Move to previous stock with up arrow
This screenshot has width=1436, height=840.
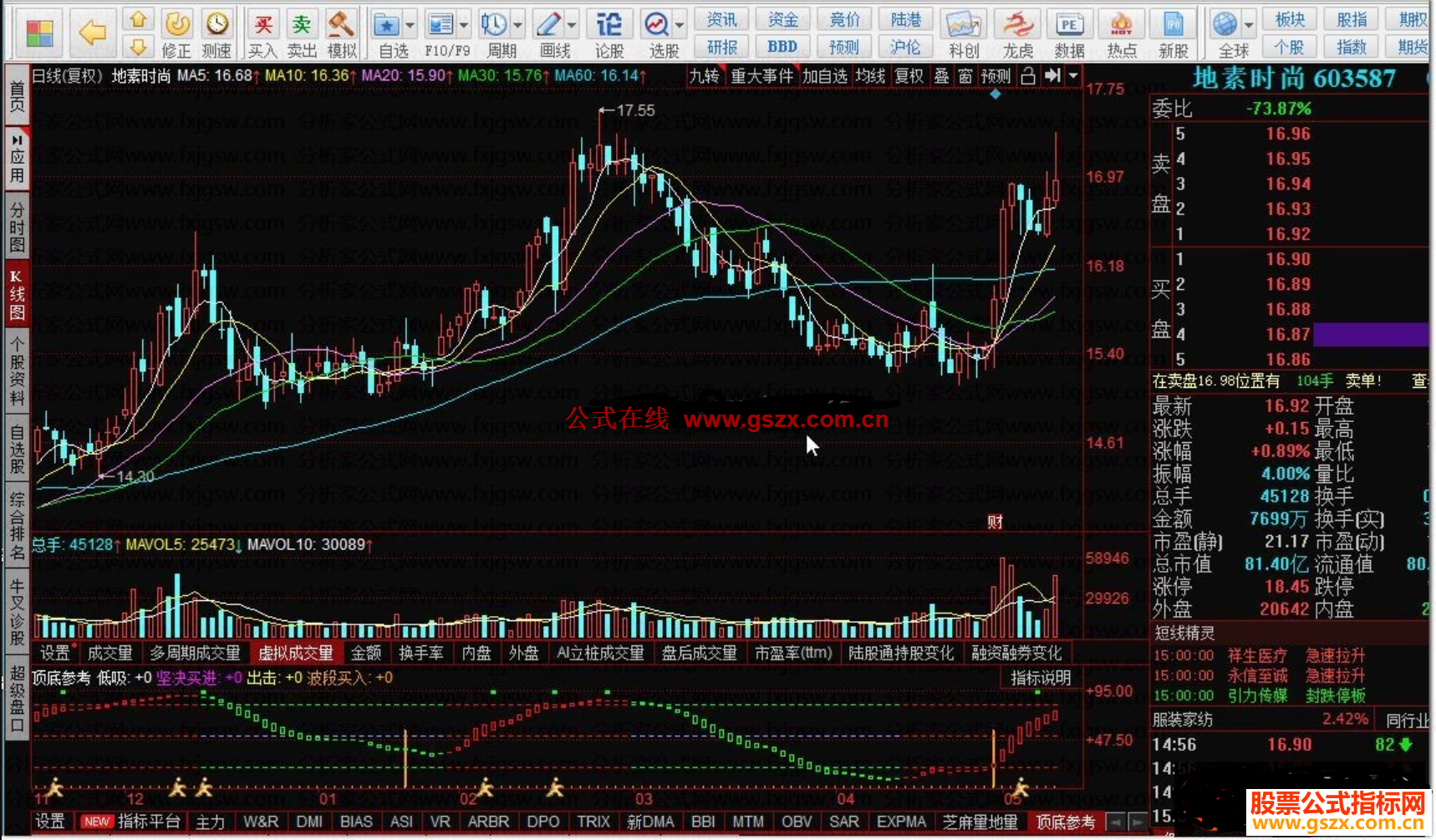coord(139,19)
